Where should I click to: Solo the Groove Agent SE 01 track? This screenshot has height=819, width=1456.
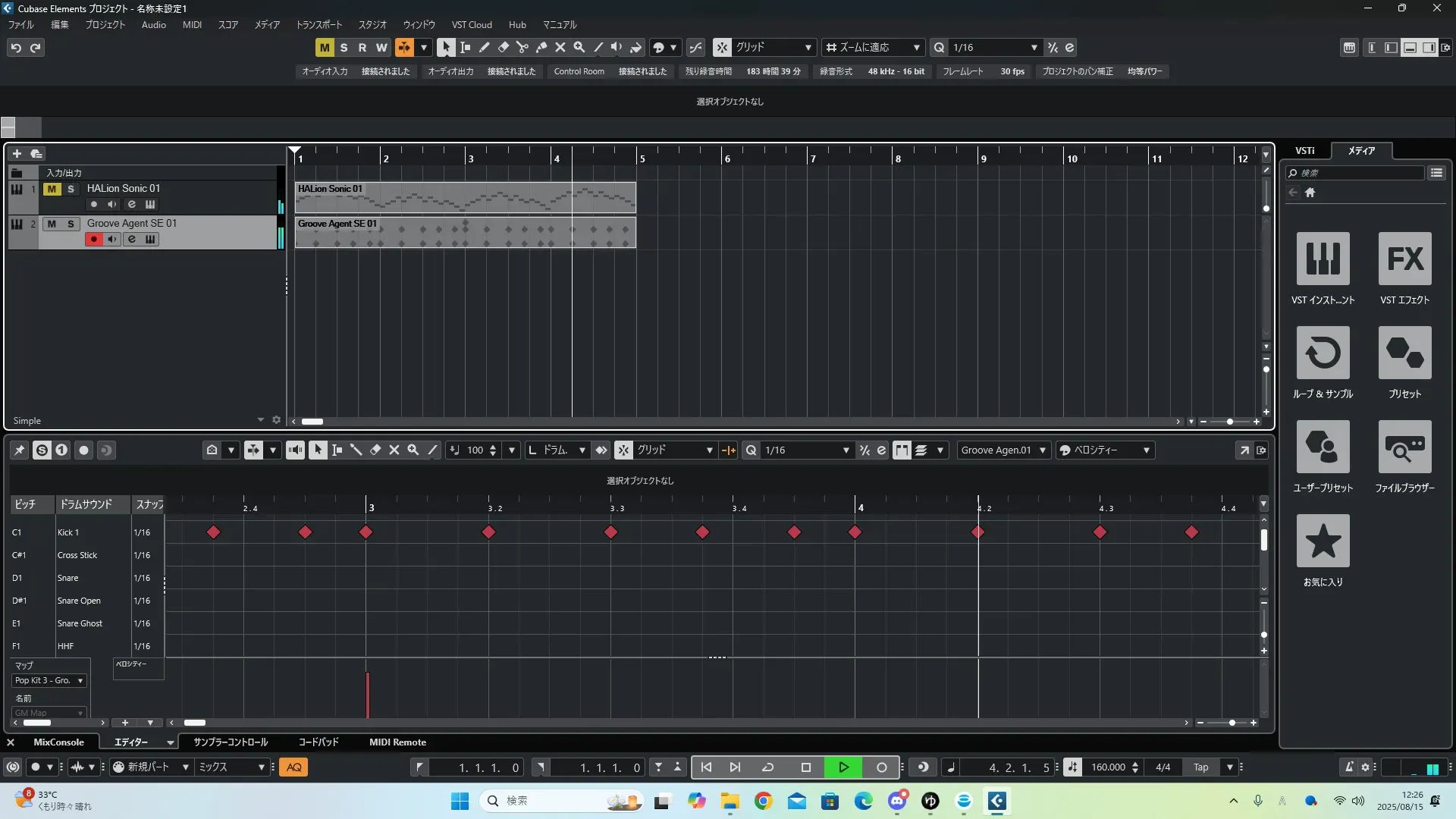pos(71,224)
